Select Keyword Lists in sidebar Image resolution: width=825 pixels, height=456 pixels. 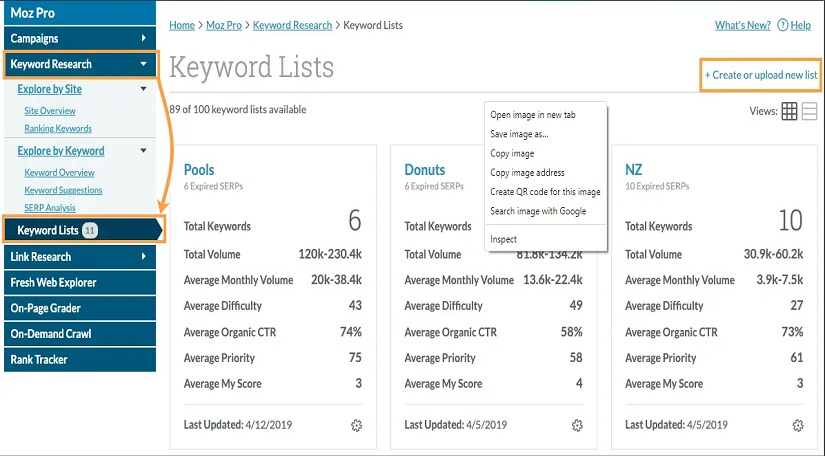(x=84, y=230)
